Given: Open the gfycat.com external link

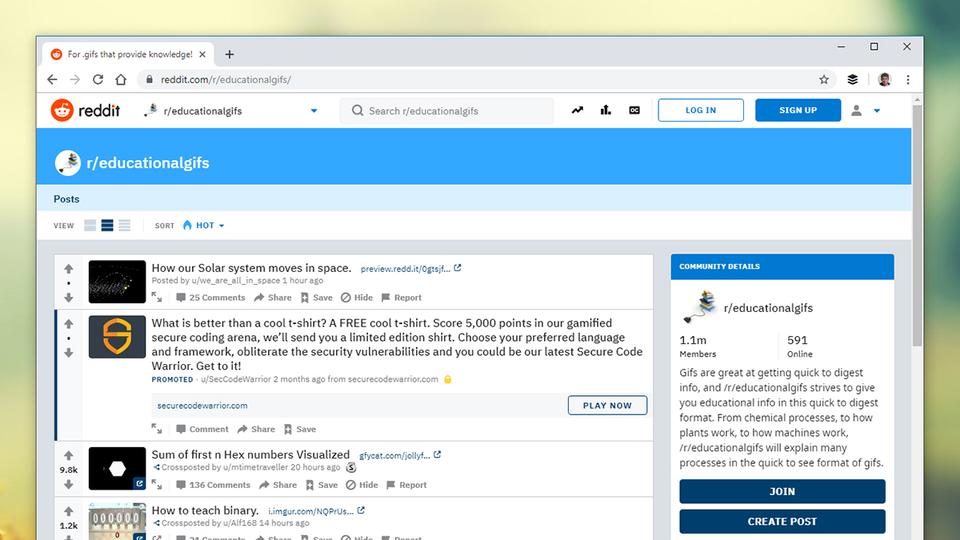Looking at the screenshot, I should (x=400, y=456).
